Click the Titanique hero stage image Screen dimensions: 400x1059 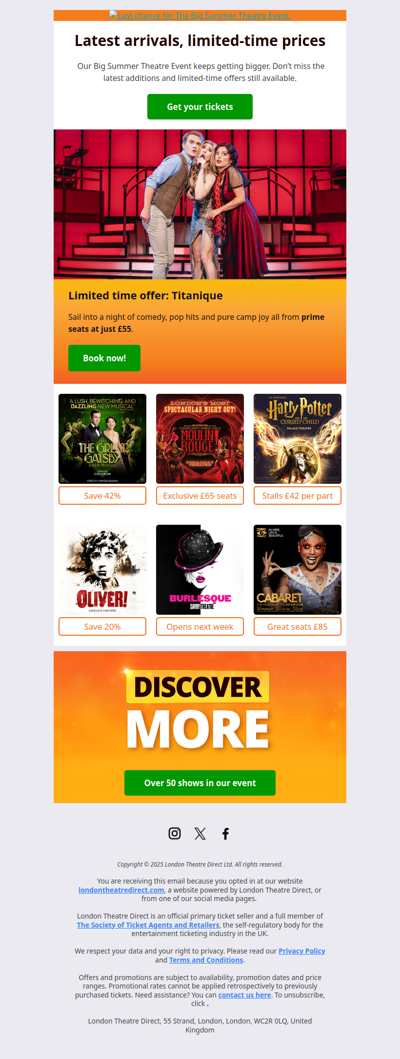pos(200,204)
